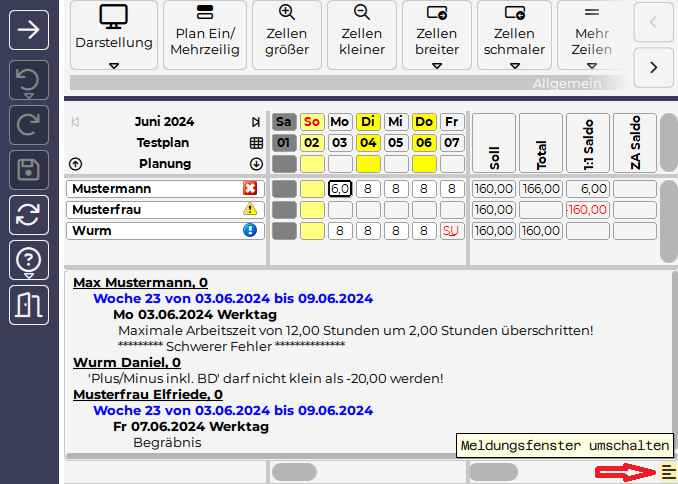Viewport: 678px width, 484px height.
Task: Open the help question mark icon
Action: point(29,259)
